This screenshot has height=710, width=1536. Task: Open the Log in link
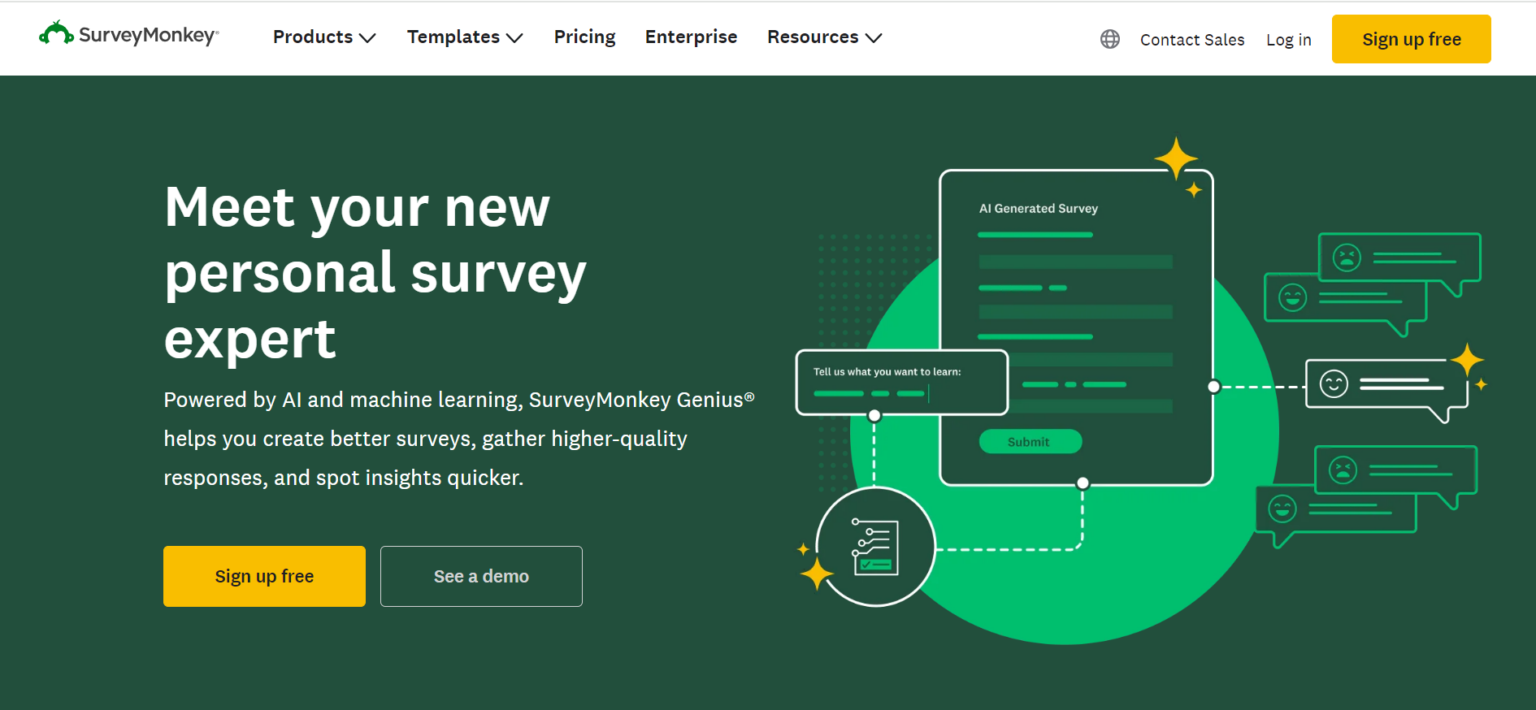coord(1288,40)
